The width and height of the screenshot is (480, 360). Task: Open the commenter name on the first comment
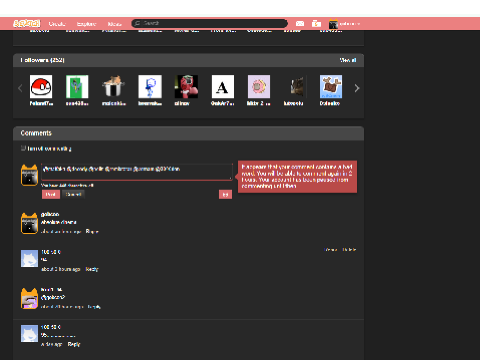pos(50,214)
